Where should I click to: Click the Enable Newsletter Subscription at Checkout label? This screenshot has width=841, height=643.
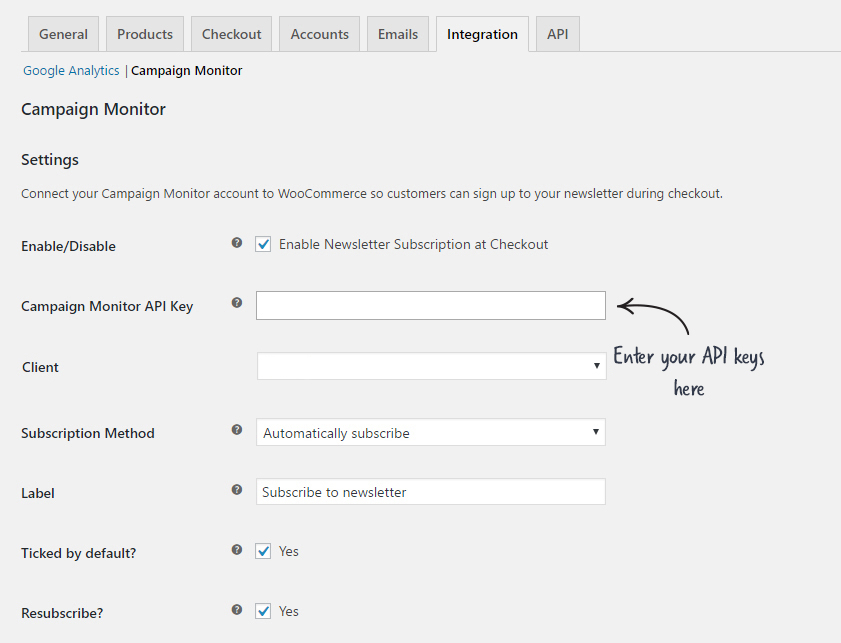414,245
